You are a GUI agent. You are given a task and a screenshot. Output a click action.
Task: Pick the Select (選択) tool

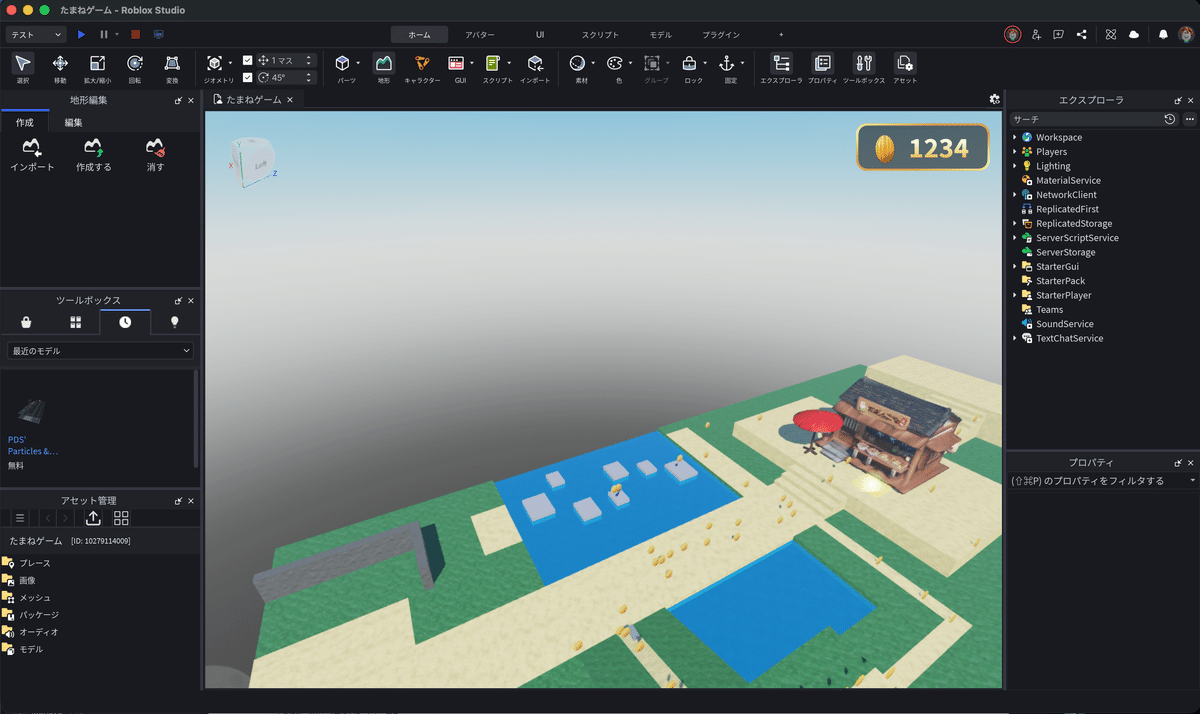click(x=23, y=67)
